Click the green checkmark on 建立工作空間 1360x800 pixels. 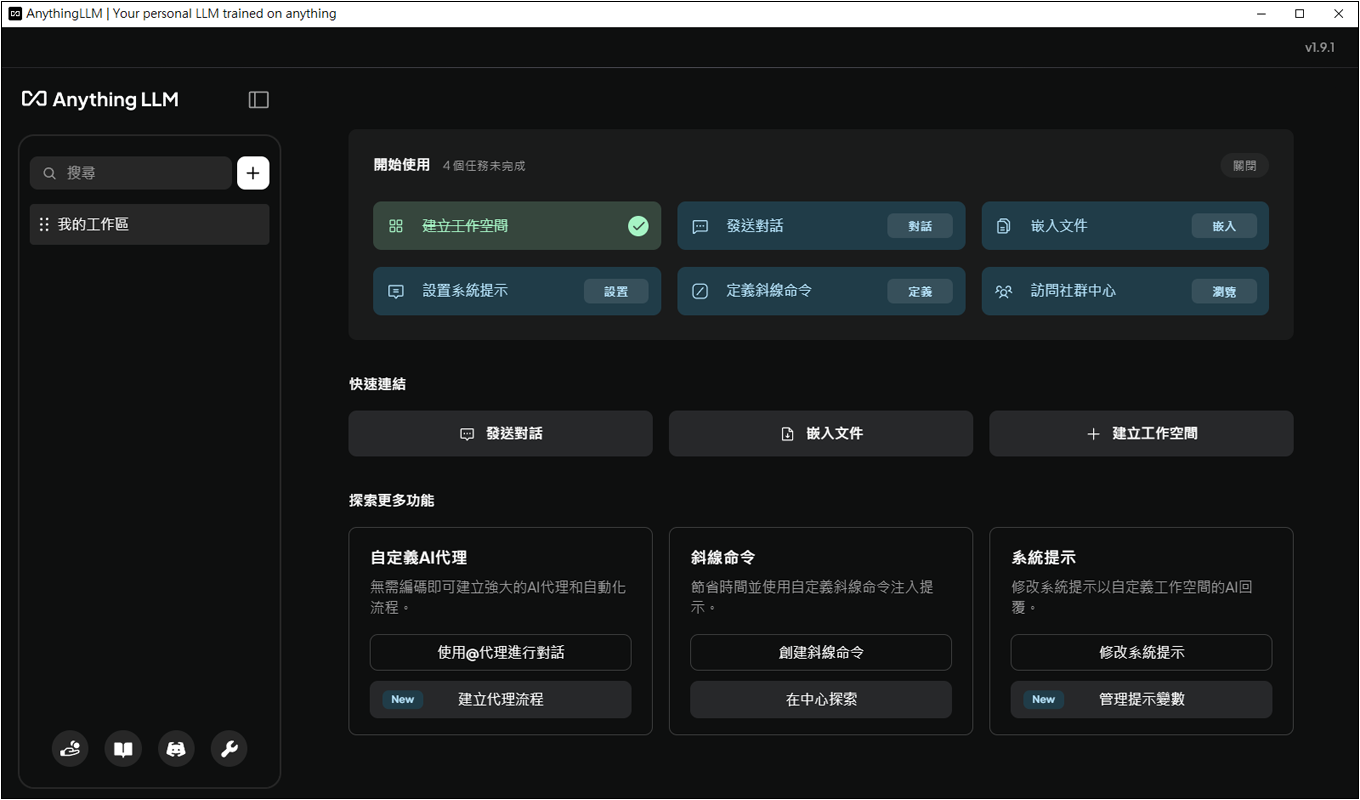[638, 226]
